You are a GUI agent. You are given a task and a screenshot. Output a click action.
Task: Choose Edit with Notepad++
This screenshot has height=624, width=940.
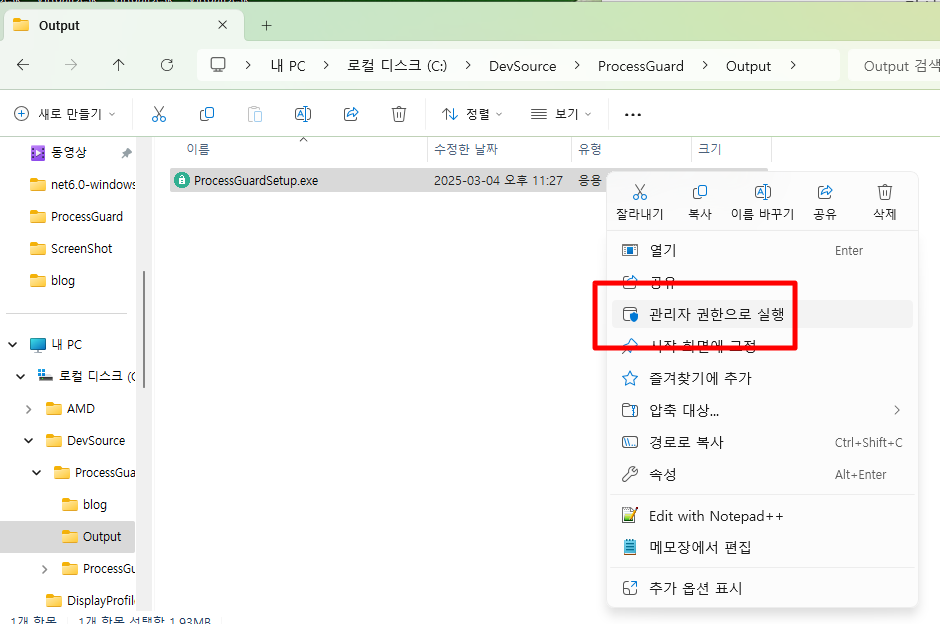[761, 516]
